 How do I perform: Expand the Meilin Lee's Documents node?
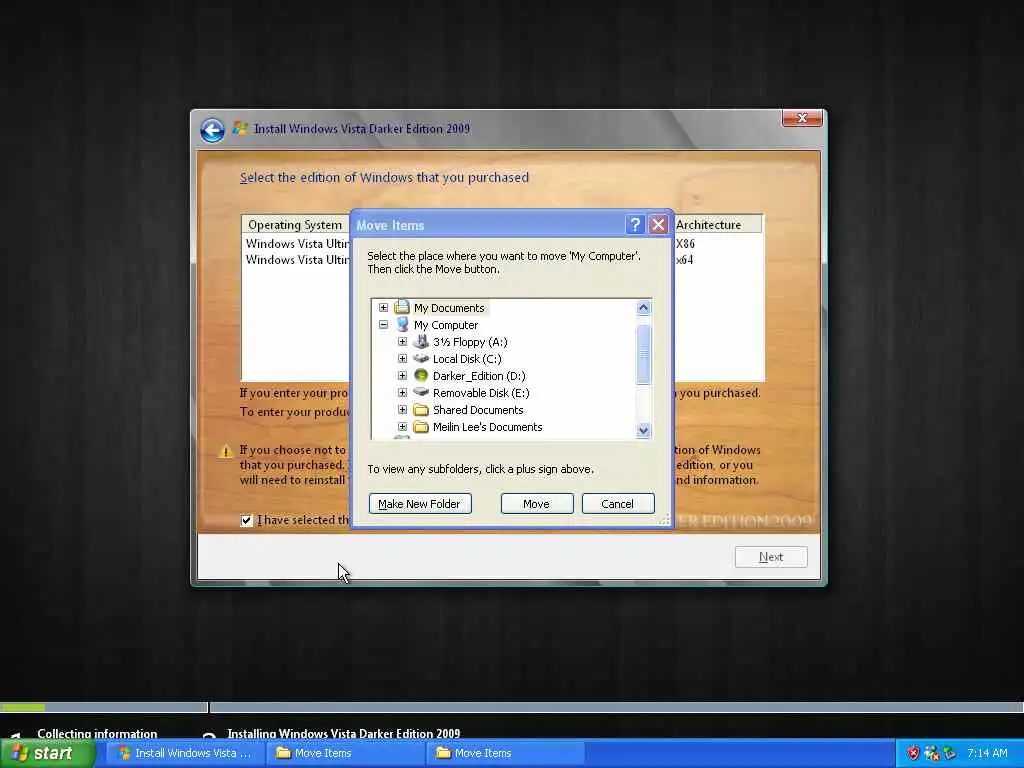point(402,426)
